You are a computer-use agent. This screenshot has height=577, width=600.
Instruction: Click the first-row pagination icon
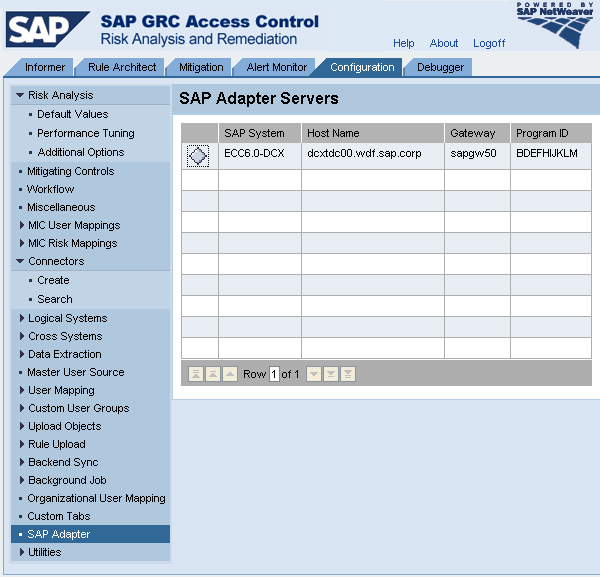pos(197,374)
